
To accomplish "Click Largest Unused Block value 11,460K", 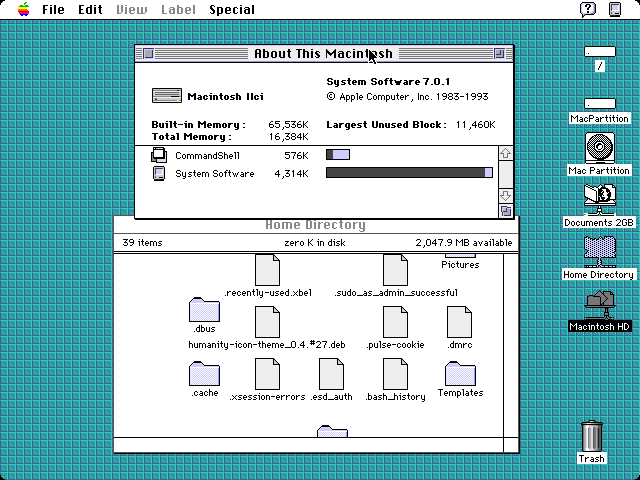I will pos(476,124).
